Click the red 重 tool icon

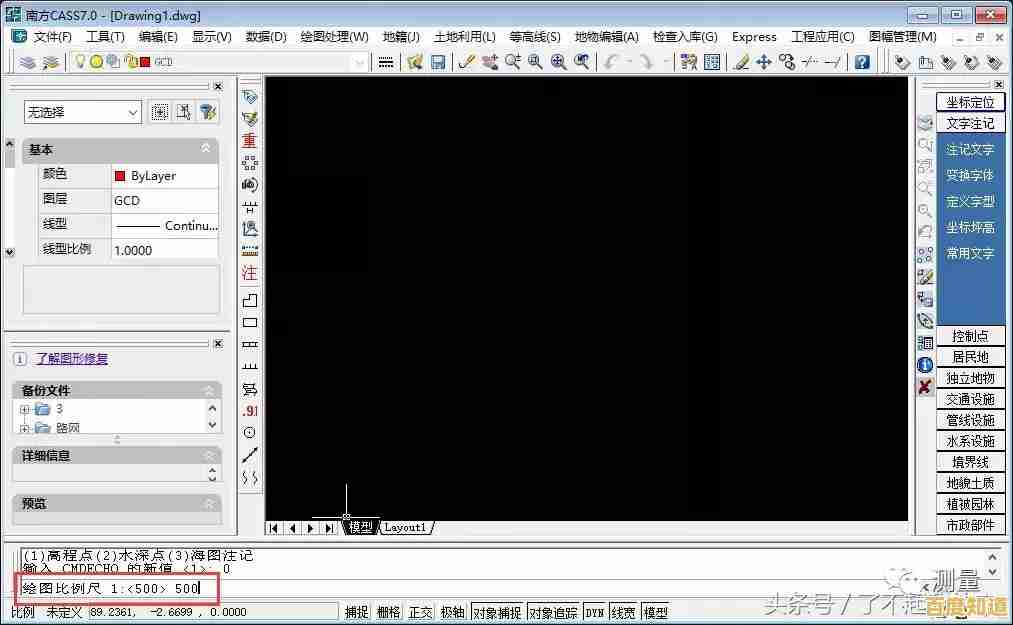(x=249, y=141)
